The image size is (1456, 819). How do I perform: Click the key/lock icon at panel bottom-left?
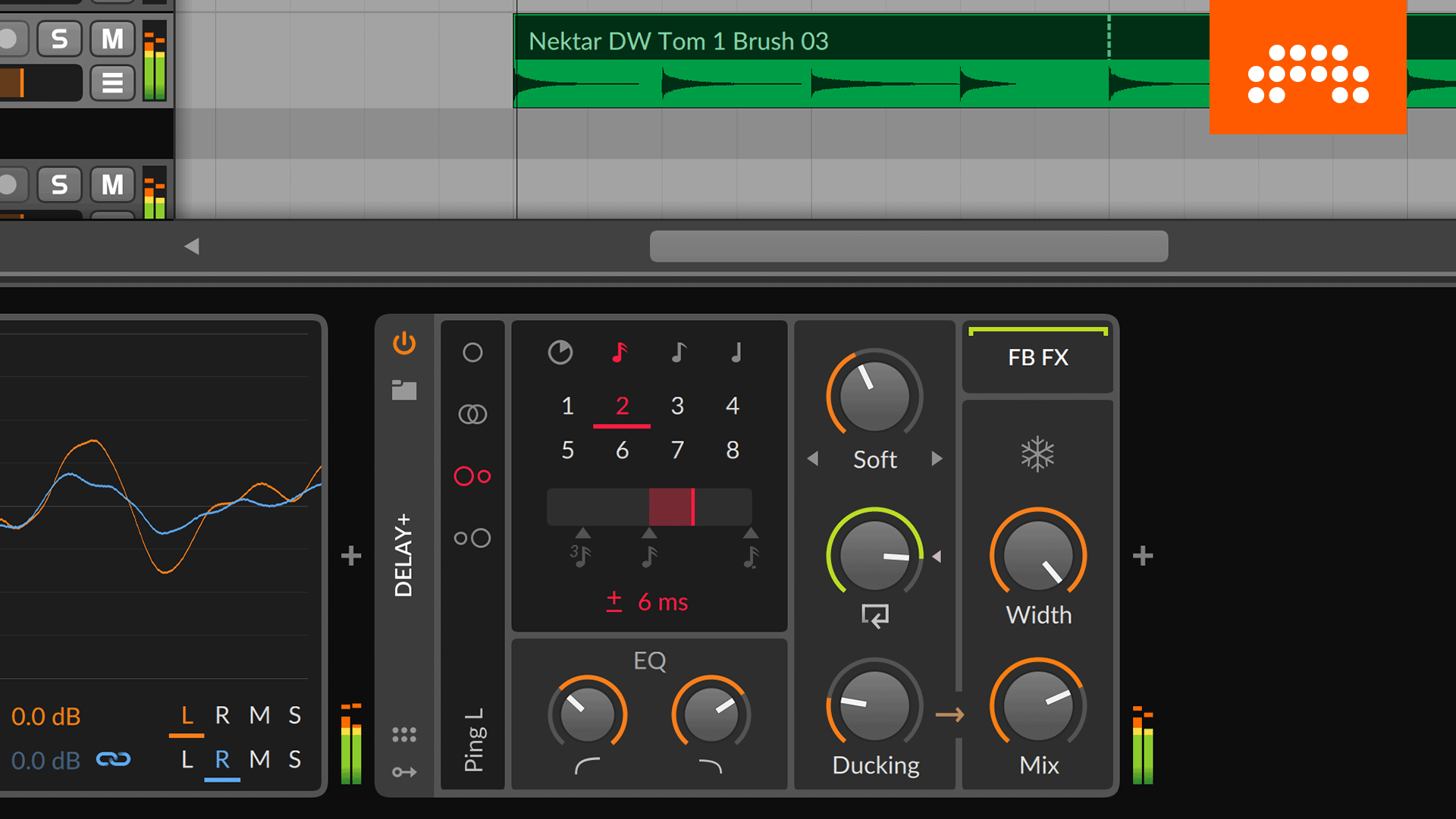403,768
